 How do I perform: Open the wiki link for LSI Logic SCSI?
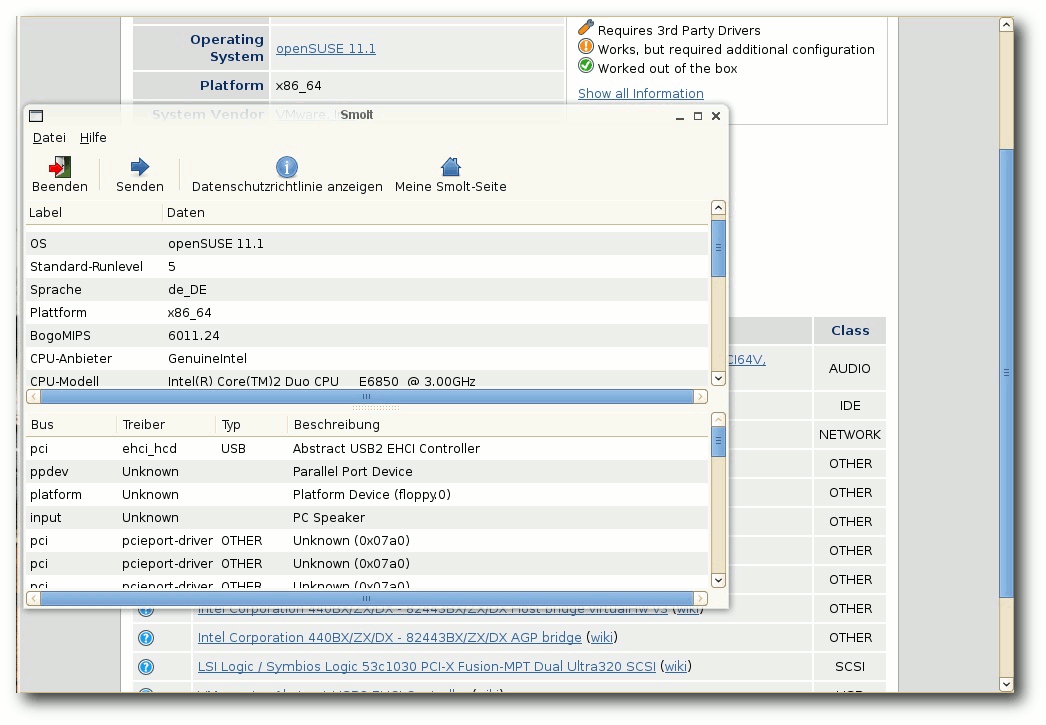pos(675,666)
